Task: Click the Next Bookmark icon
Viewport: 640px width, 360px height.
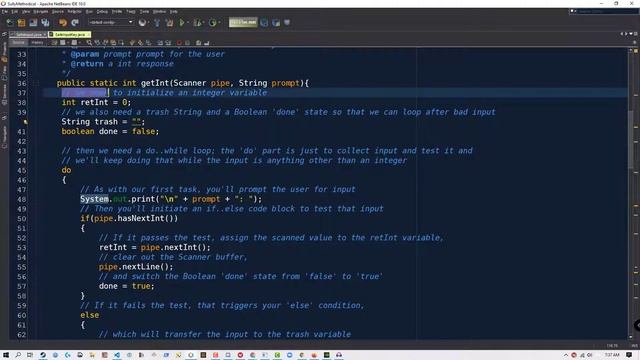Action: (x=140, y=42)
